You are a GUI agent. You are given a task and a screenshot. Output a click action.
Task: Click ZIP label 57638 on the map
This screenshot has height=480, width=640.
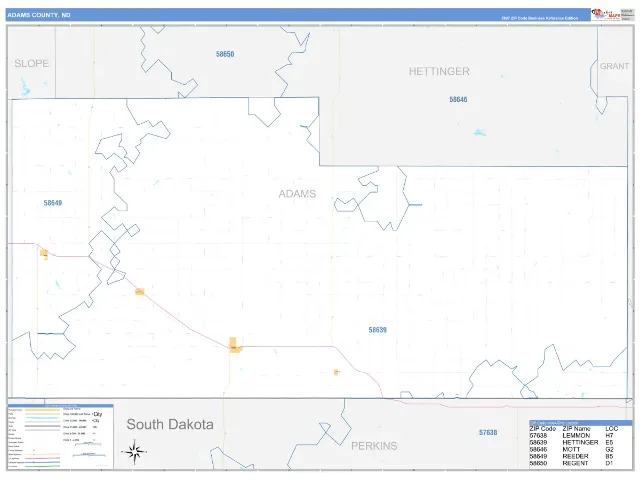pyautogui.click(x=488, y=432)
